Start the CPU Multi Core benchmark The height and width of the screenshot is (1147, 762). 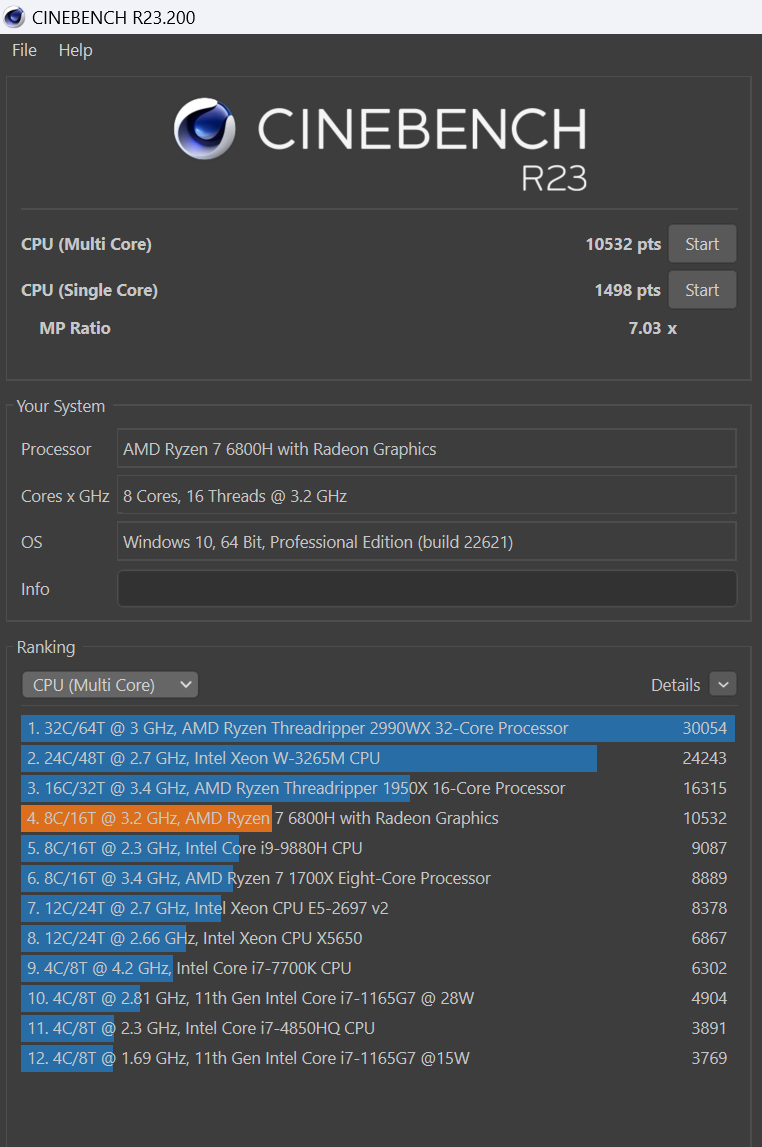click(x=702, y=244)
